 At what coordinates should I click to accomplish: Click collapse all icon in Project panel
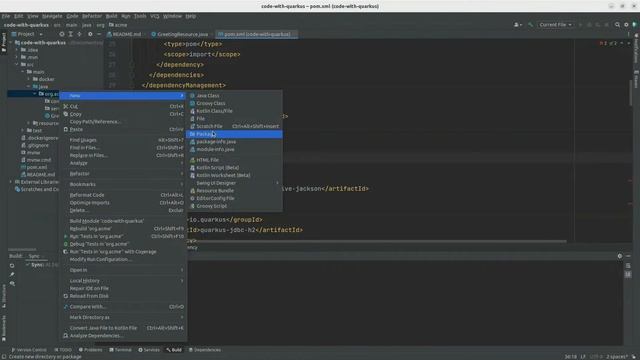pyautogui.click(x=80, y=34)
